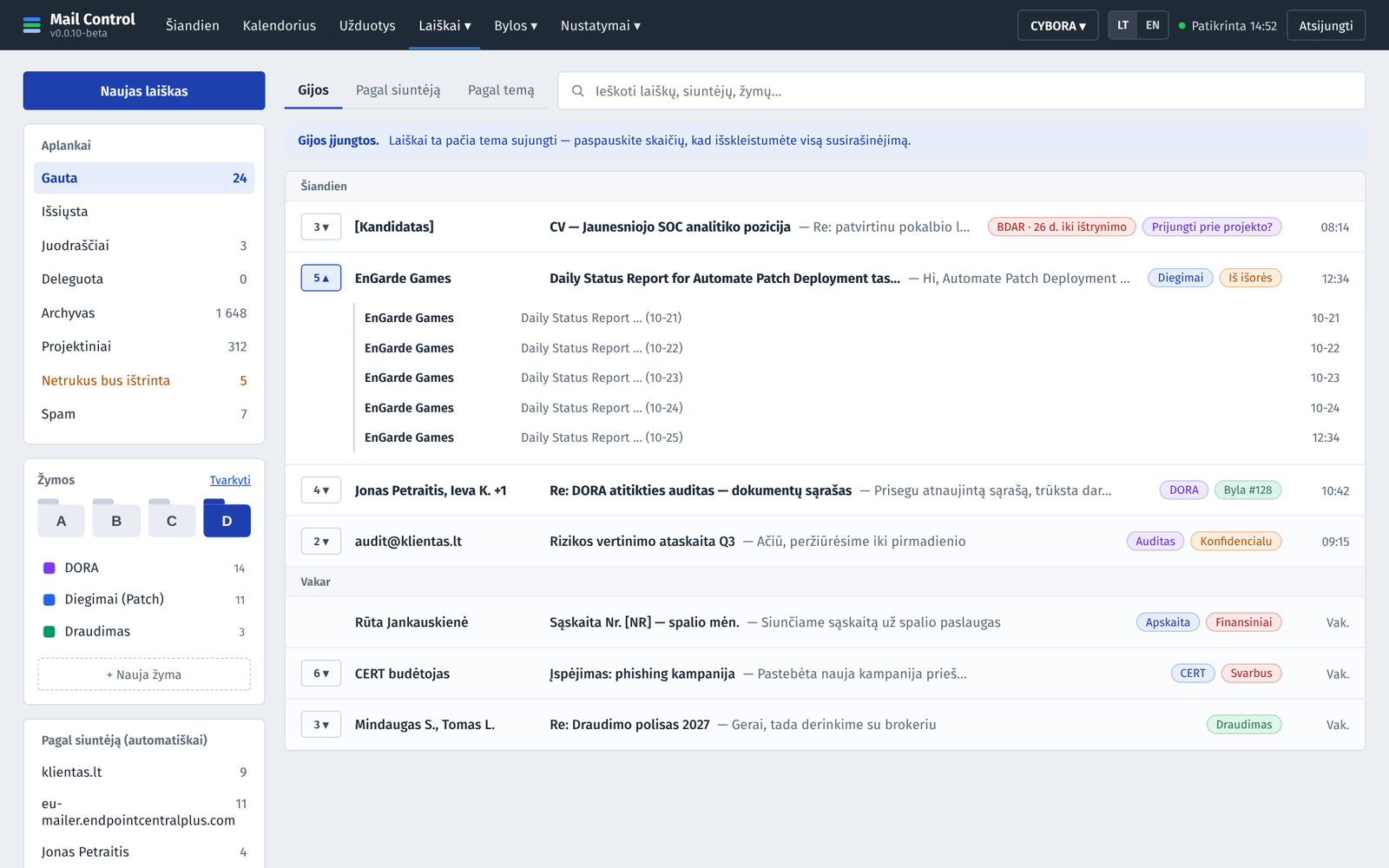This screenshot has width=1389, height=868.
Task: Switch to Pagal siuntėją tab
Action: click(398, 90)
